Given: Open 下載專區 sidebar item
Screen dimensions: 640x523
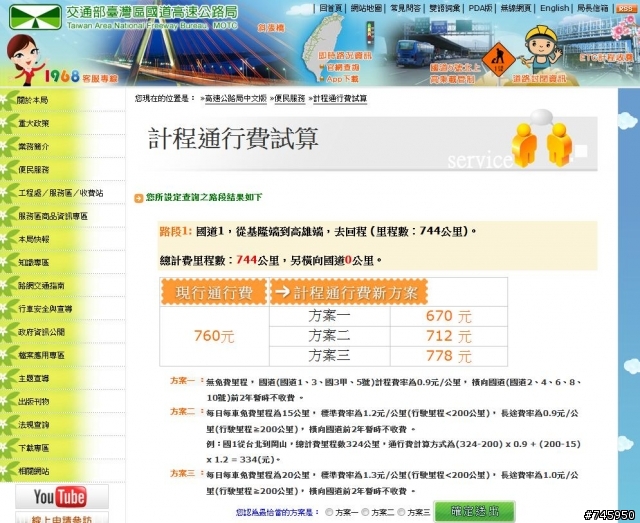Looking at the screenshot, I should point(33,448).
